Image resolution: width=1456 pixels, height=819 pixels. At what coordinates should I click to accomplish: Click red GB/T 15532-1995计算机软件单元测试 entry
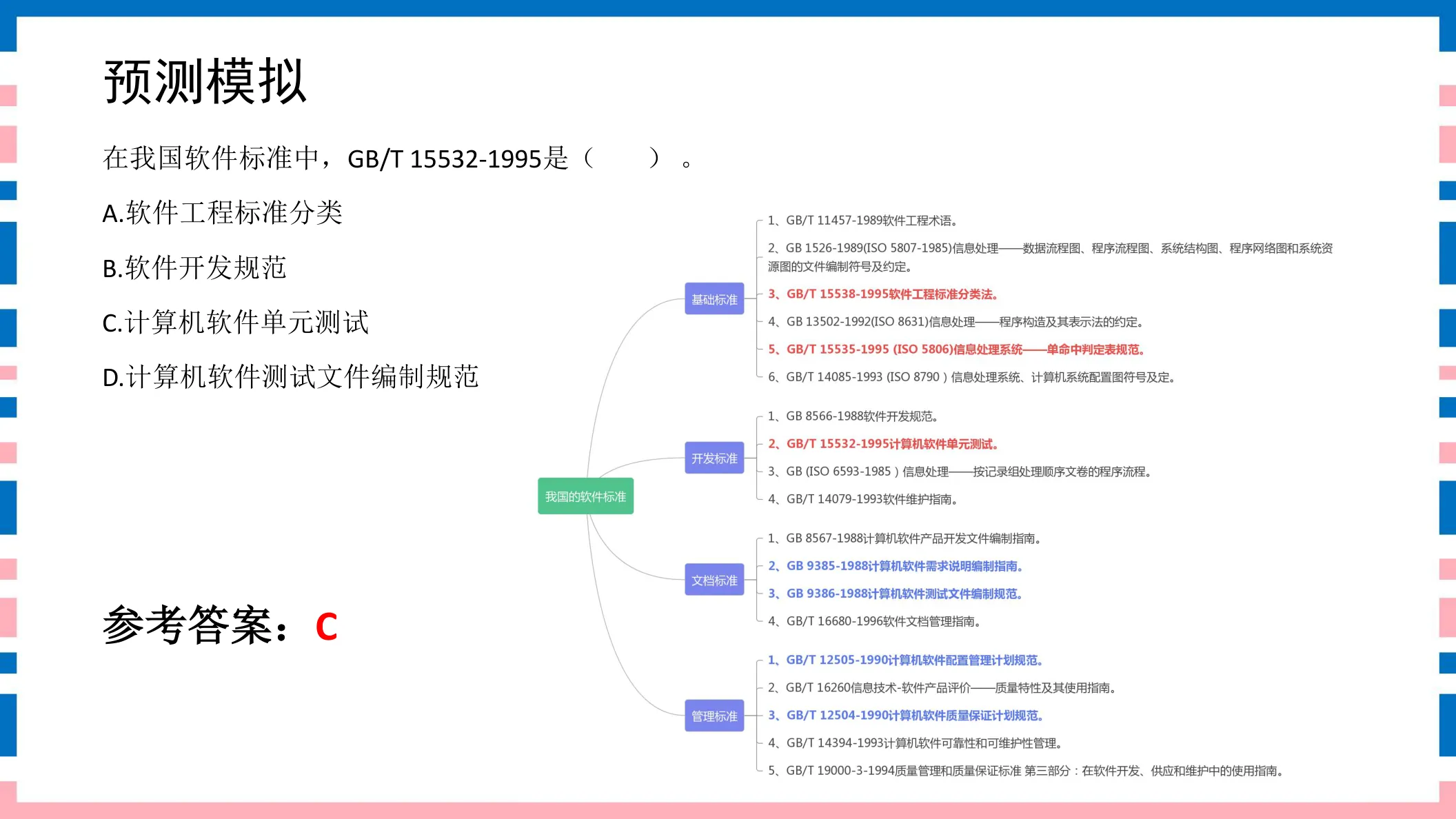(883, 444)
